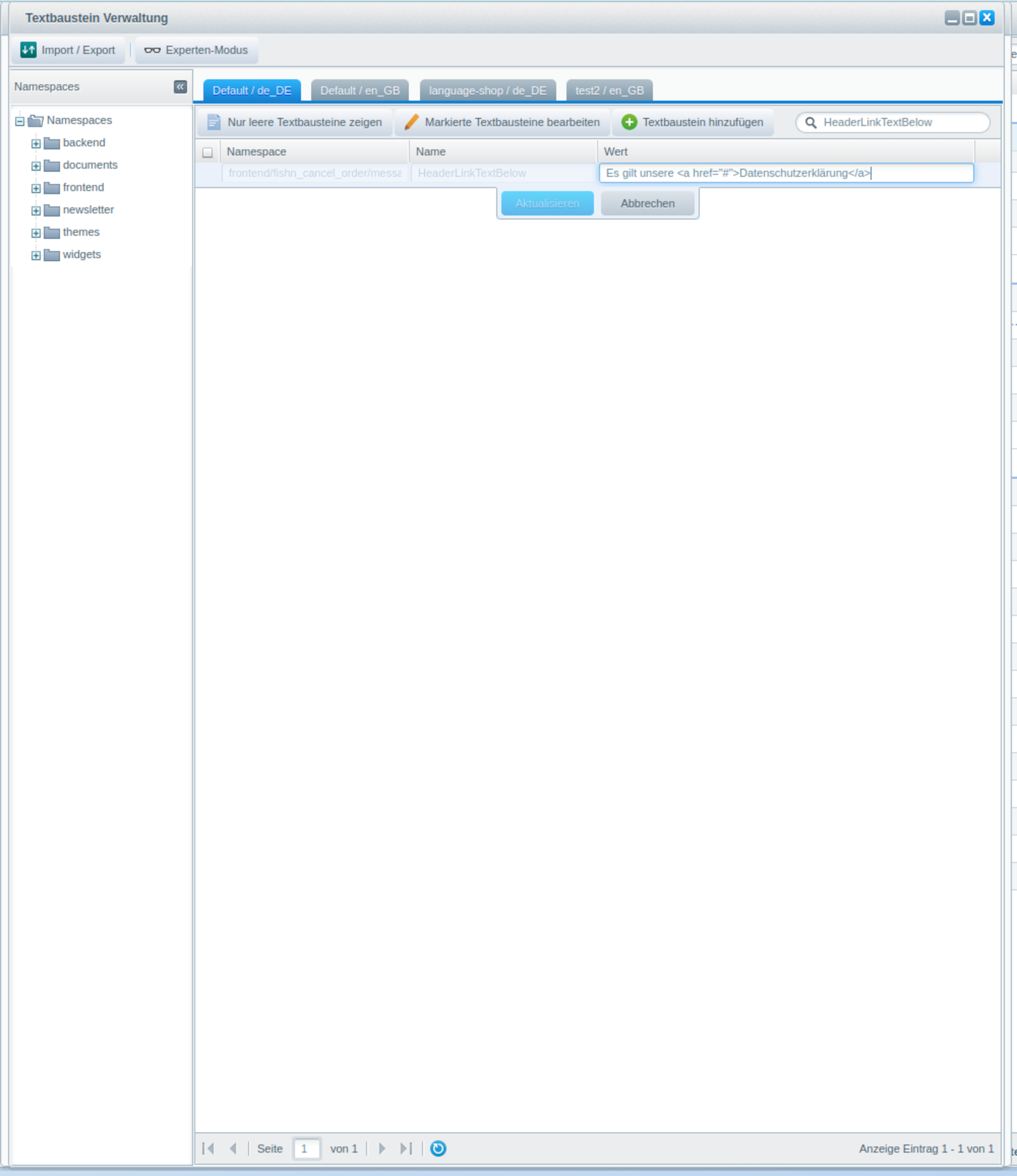
Task: Select the documents tree label
Action: (90, 165)
